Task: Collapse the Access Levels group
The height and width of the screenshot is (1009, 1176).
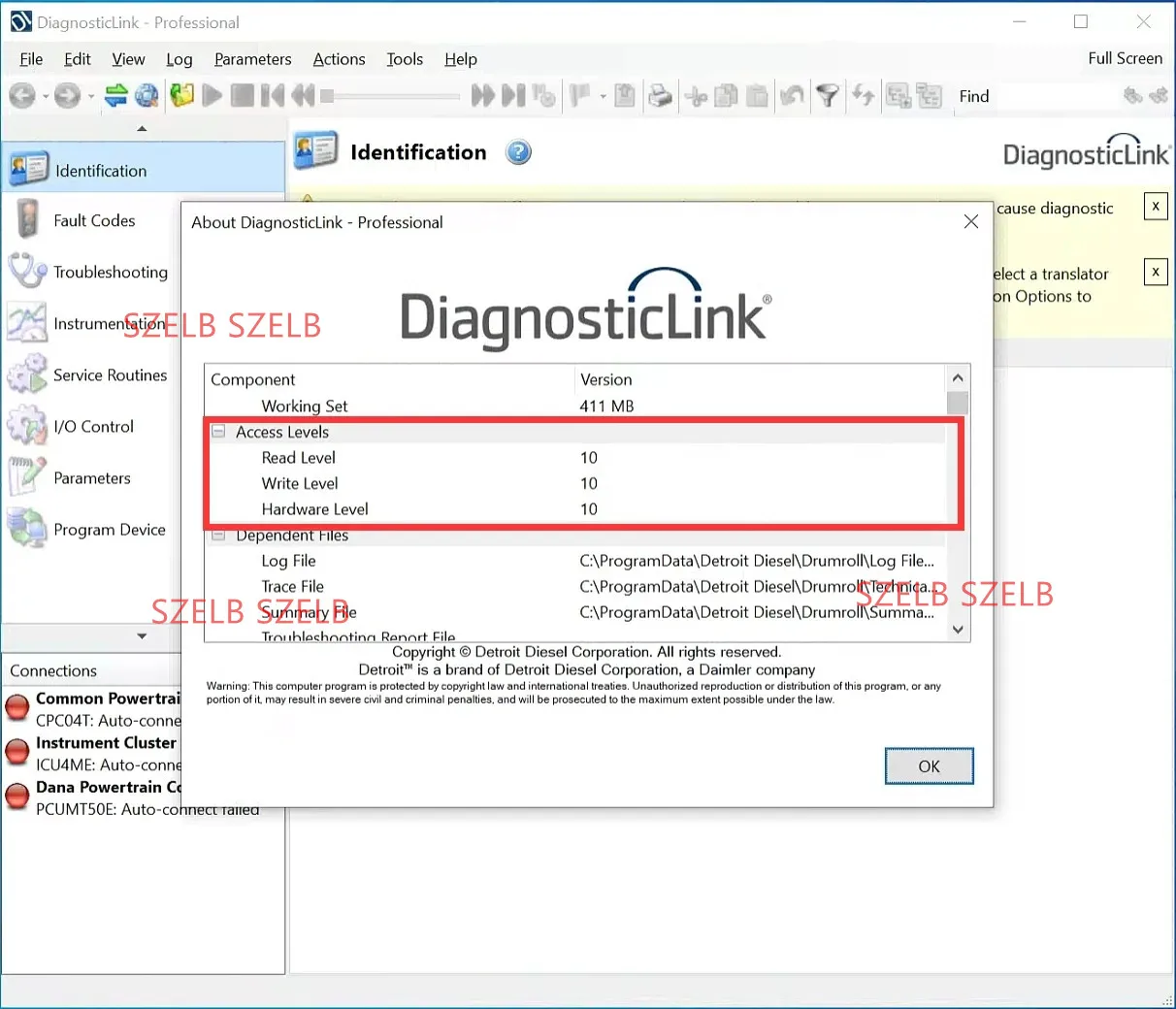Action: tap(218, 432)
